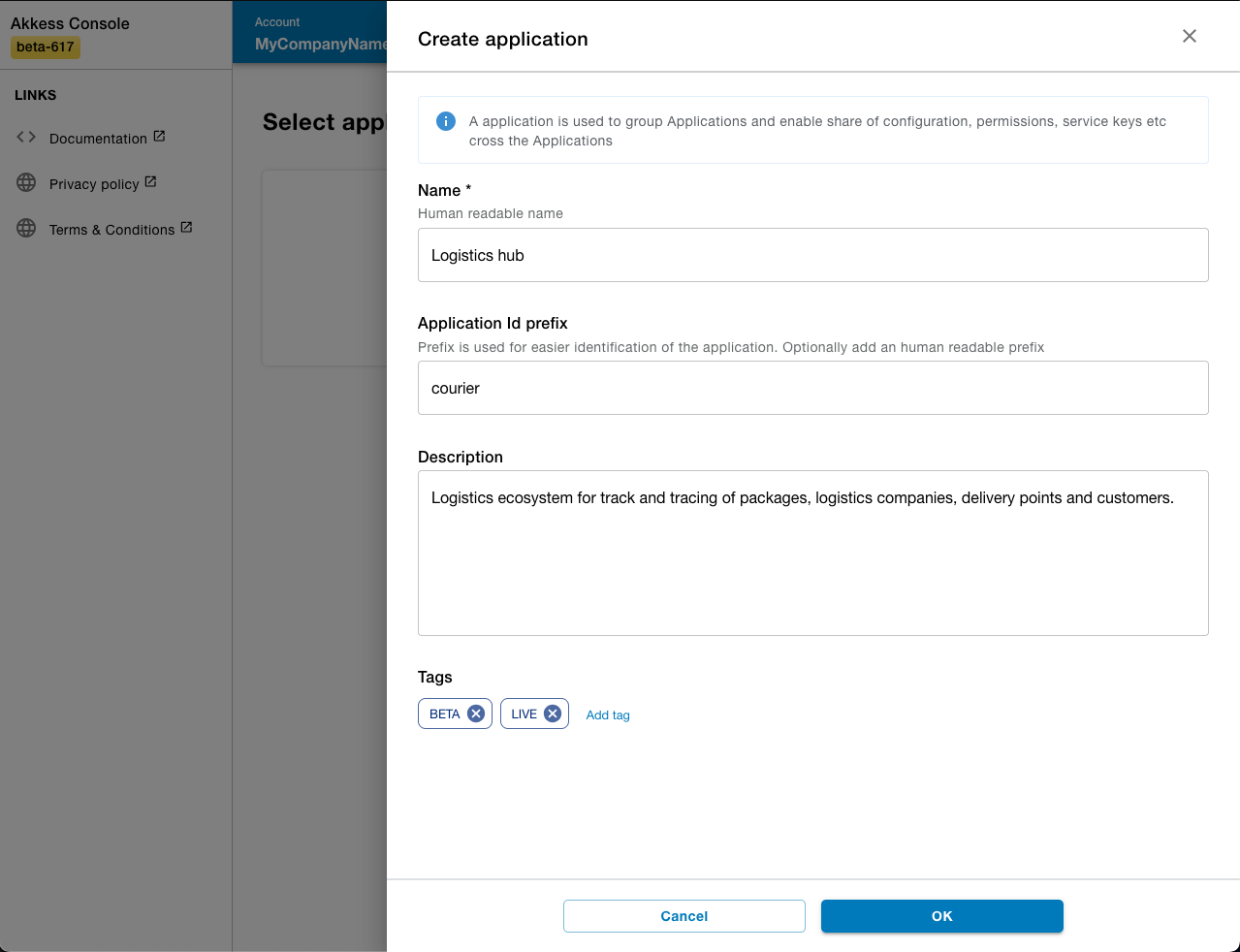Screen dimensions: 1240x952
Task: Expand the LINKS sidebar section
Action: click(x=37, y=95)
